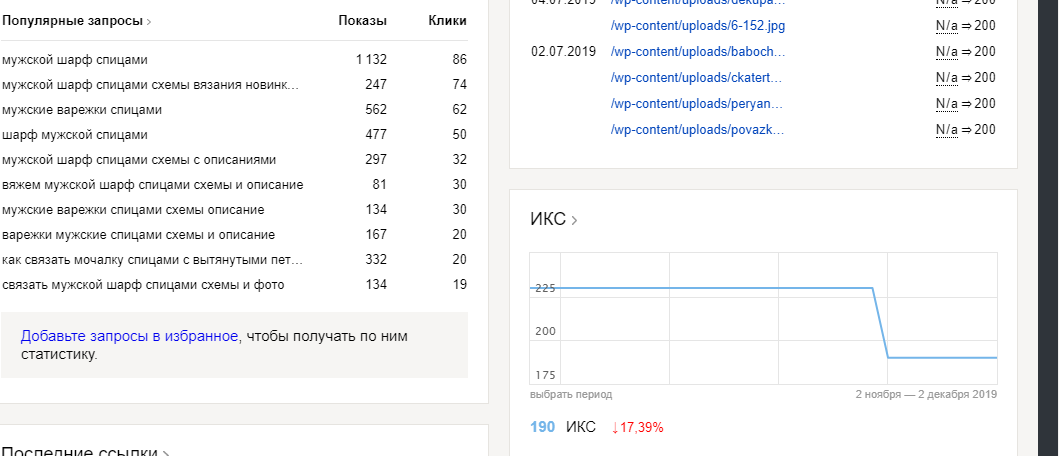This screenshot has height=456, width=1059.
Task: Sort queries by the Показы column
Action: (x=362, y=21)
